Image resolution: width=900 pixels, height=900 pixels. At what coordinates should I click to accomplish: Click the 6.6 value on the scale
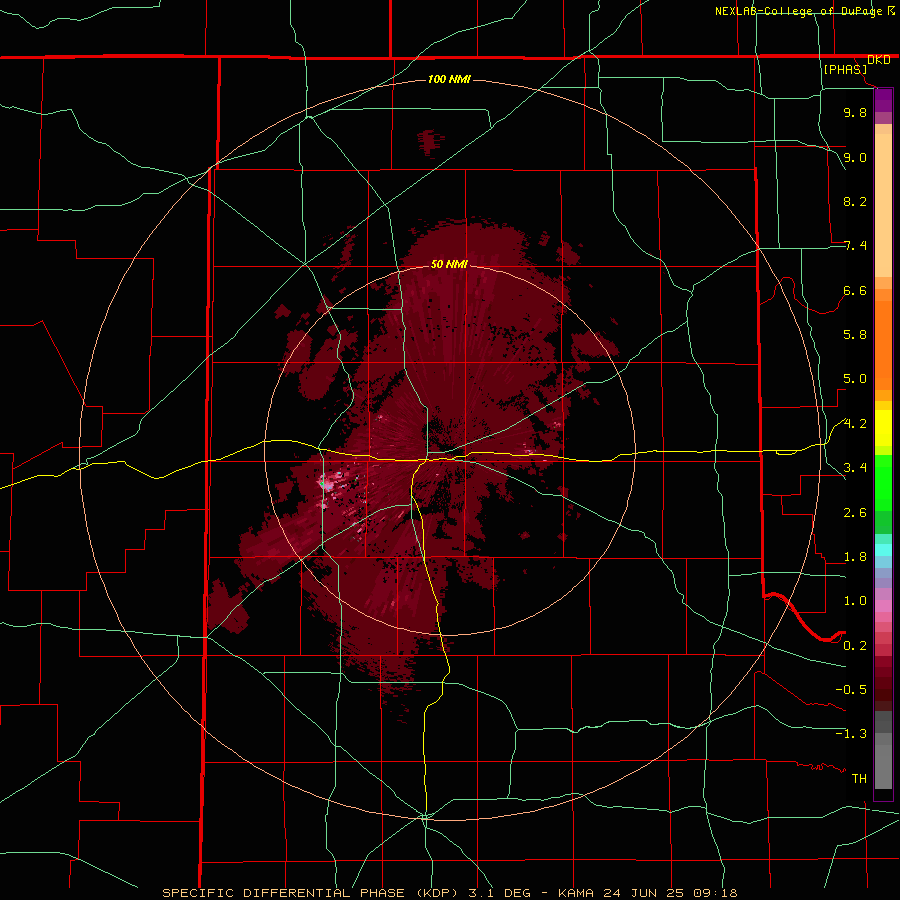[855, 290]
